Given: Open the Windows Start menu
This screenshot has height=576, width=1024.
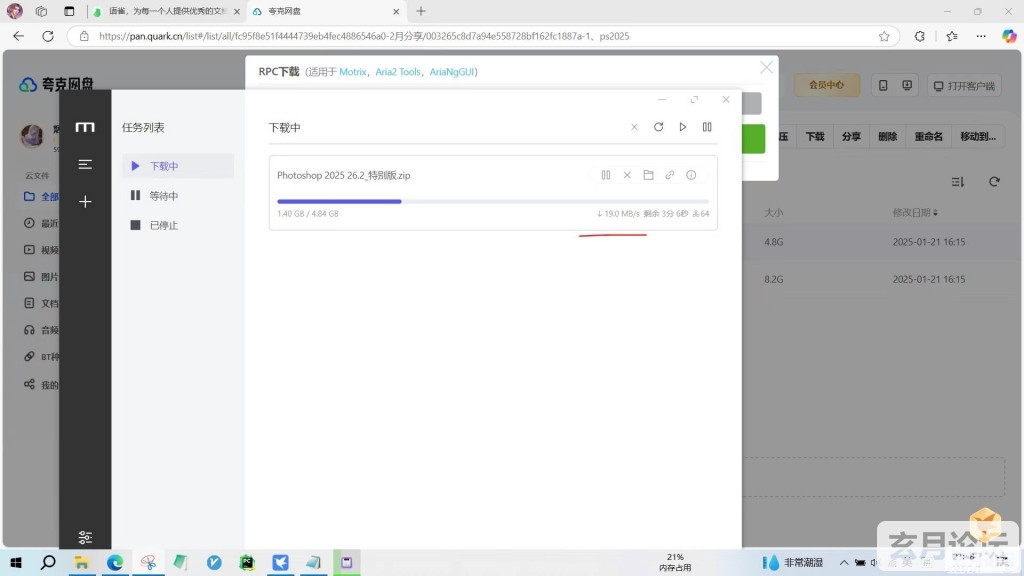Looking at the screenshot, I should click(16, 562).
